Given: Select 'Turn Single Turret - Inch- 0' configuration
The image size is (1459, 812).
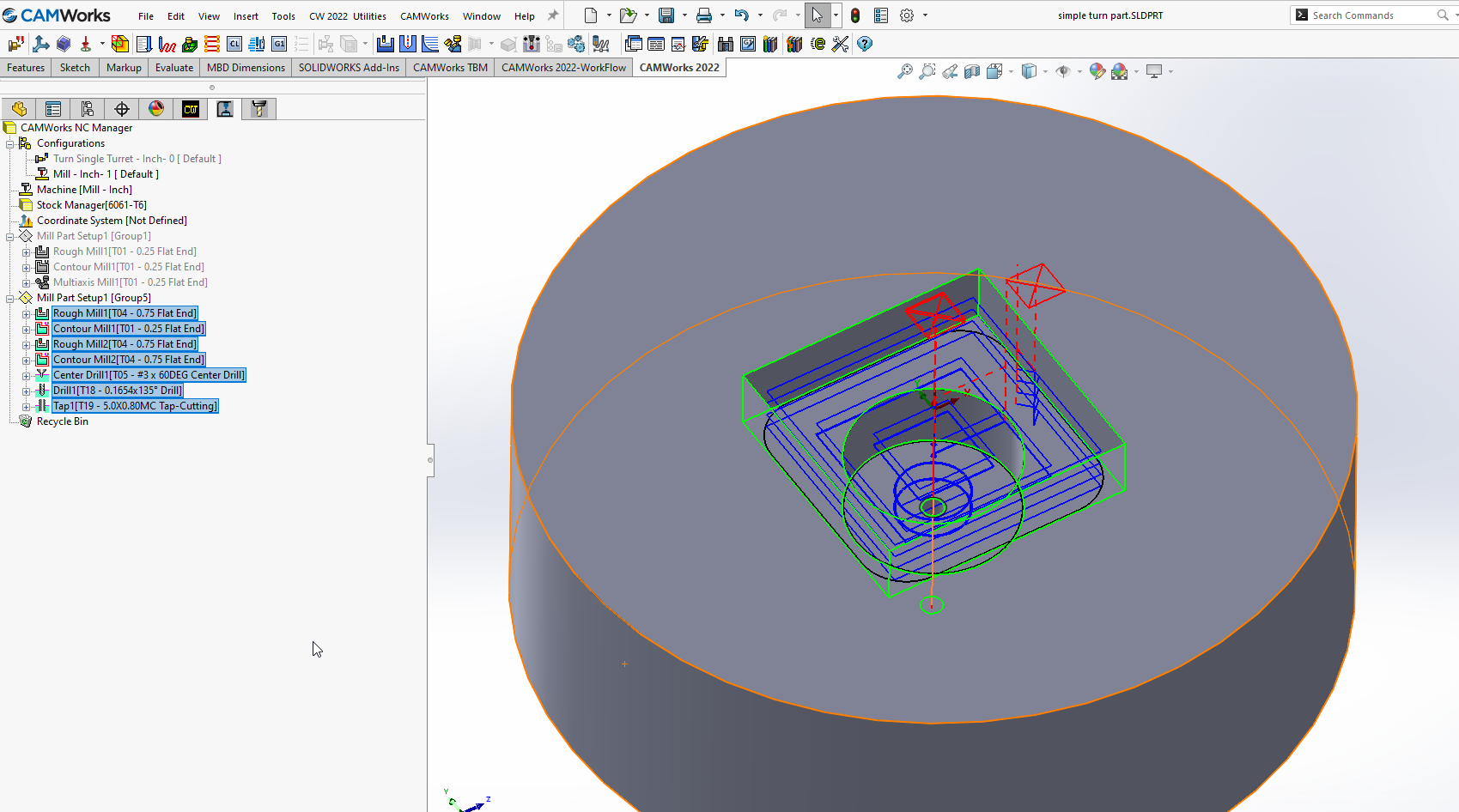Looking at the screenshot, I should coord(137,159).
